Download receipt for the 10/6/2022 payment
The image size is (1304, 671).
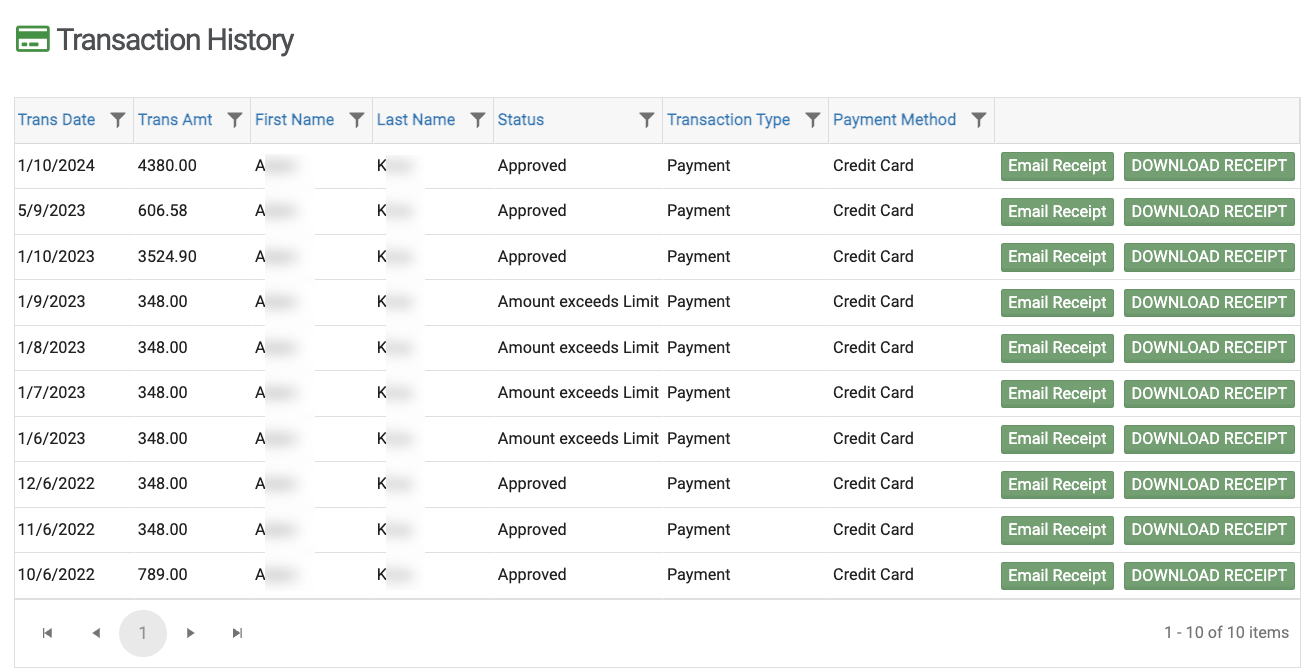[x=1209, y=576]
